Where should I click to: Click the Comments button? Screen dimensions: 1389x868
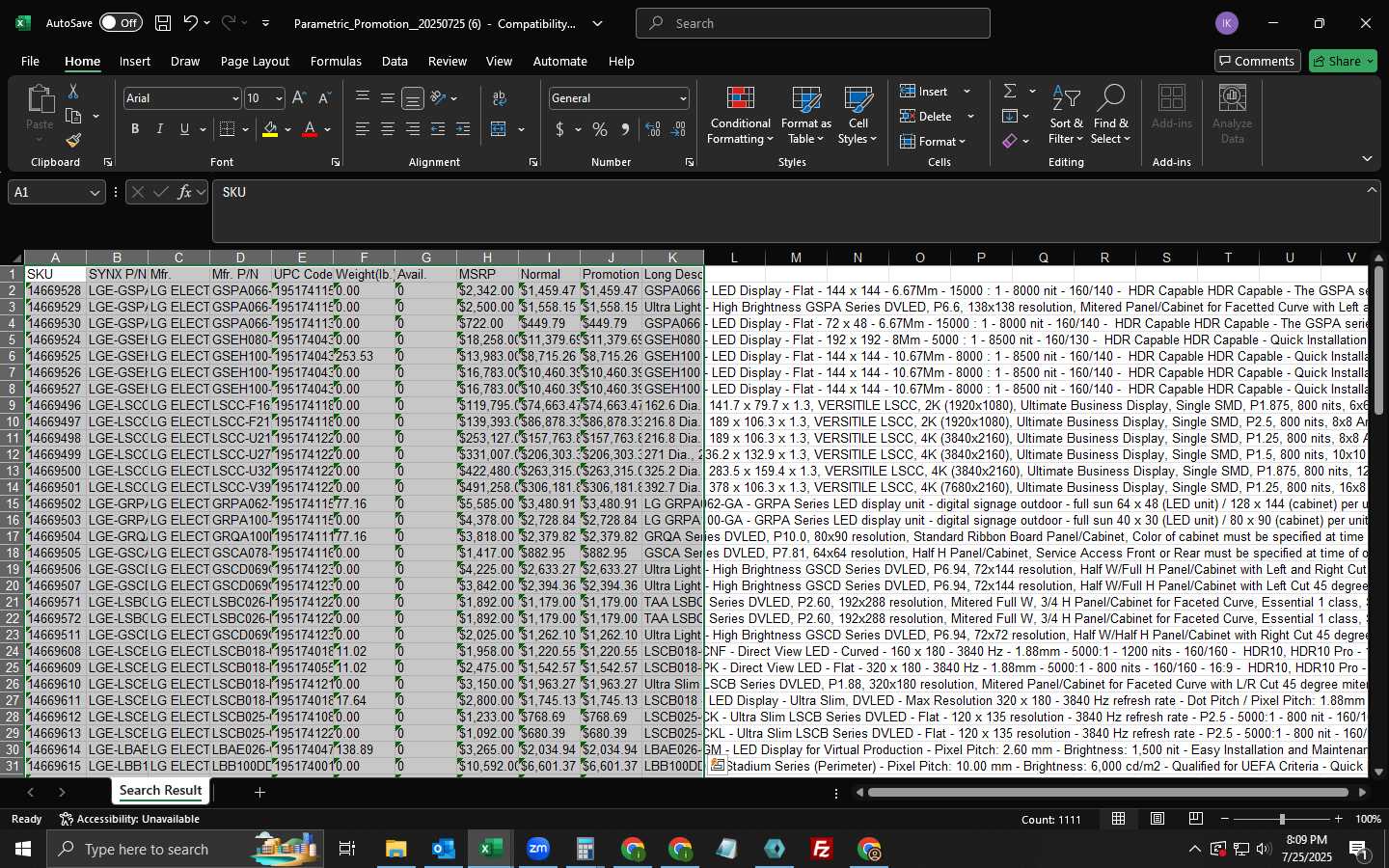[x=1256, y=61]
